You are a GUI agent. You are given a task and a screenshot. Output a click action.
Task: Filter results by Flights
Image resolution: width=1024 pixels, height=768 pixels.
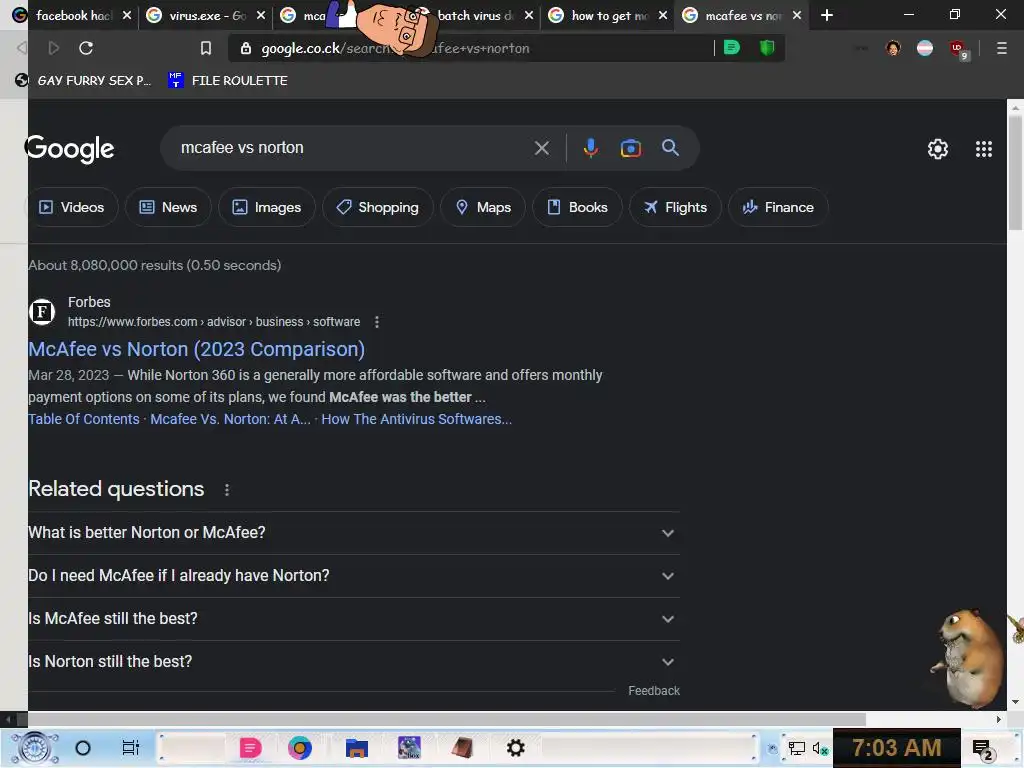coord(675,208)
